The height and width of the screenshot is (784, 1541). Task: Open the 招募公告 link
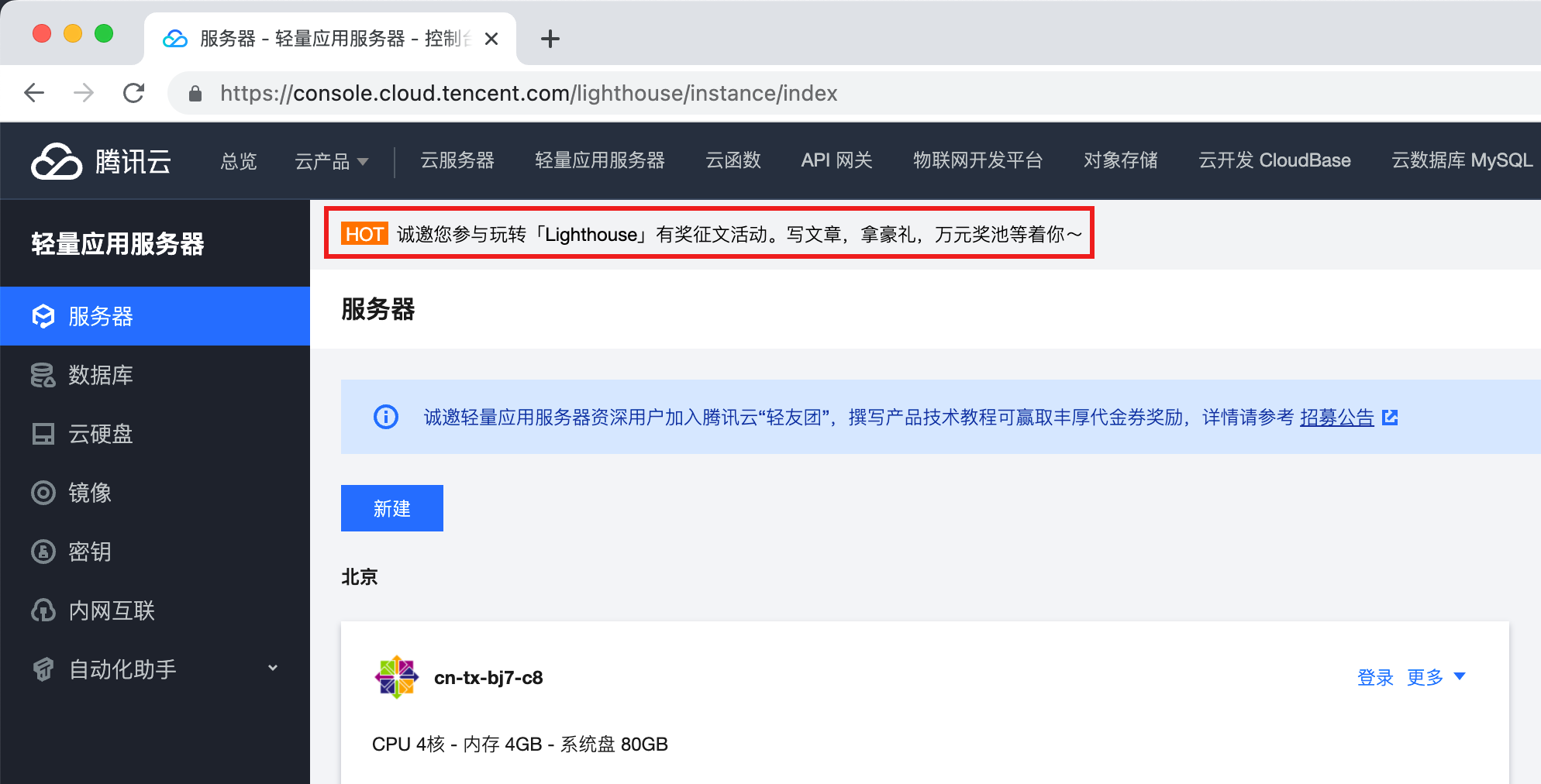pos(1337,418)
